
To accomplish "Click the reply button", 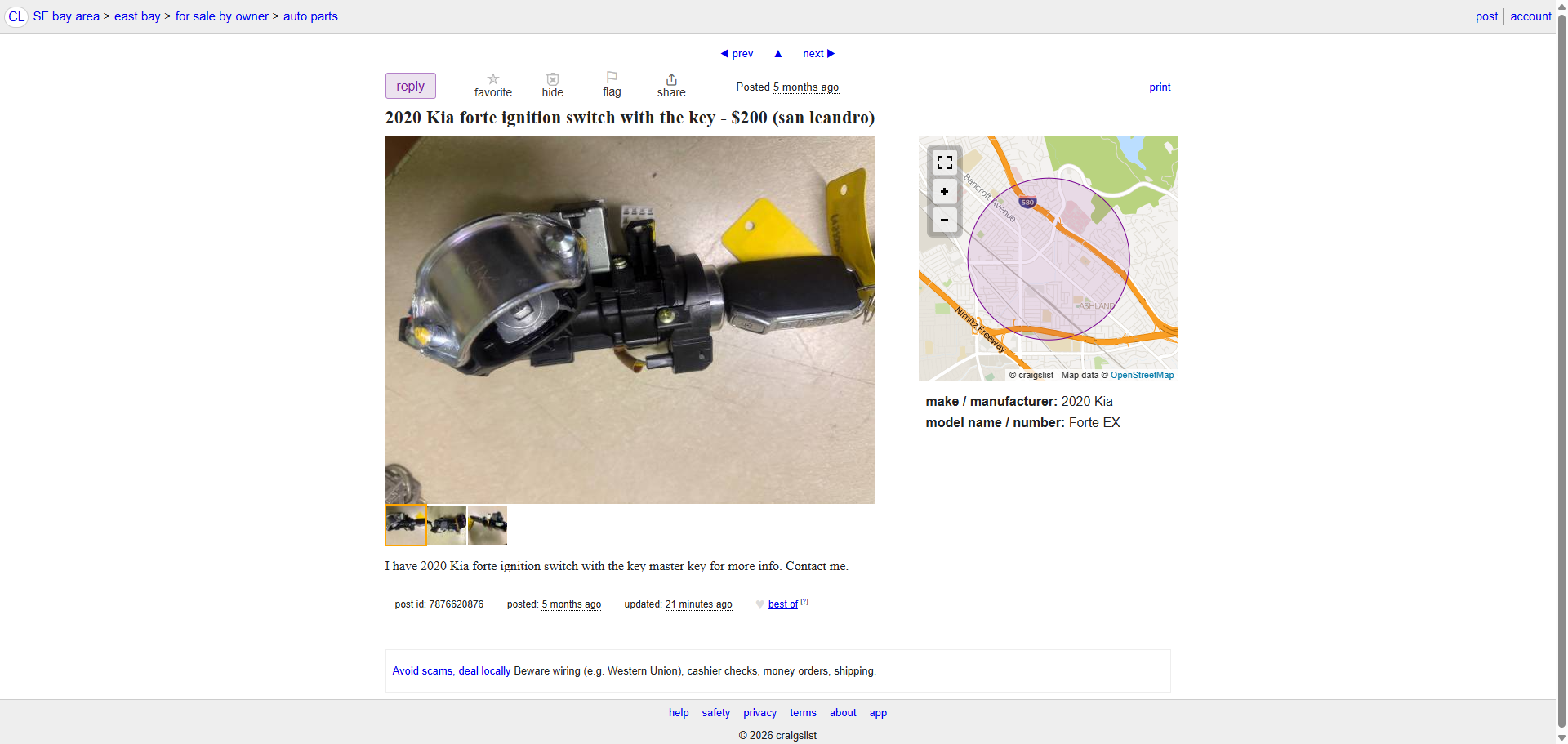I will tap(411, 86).
